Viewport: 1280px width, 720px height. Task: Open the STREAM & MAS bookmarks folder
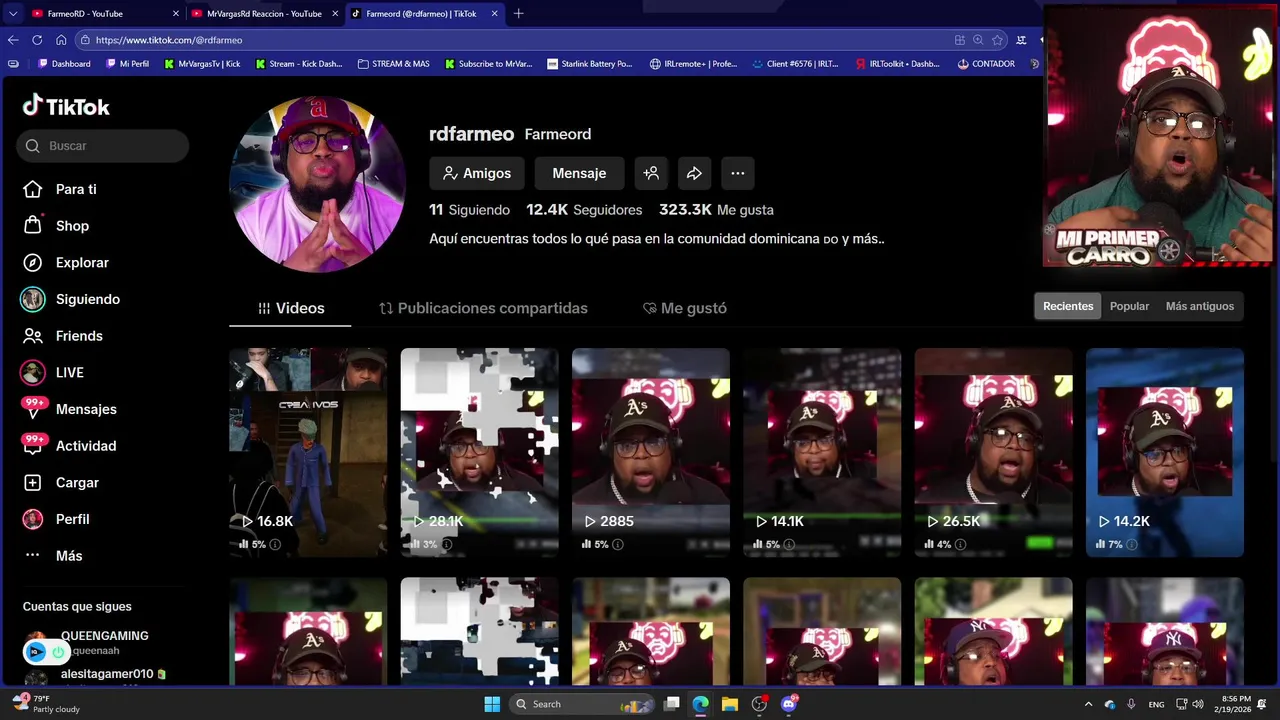tap(394, 64)
